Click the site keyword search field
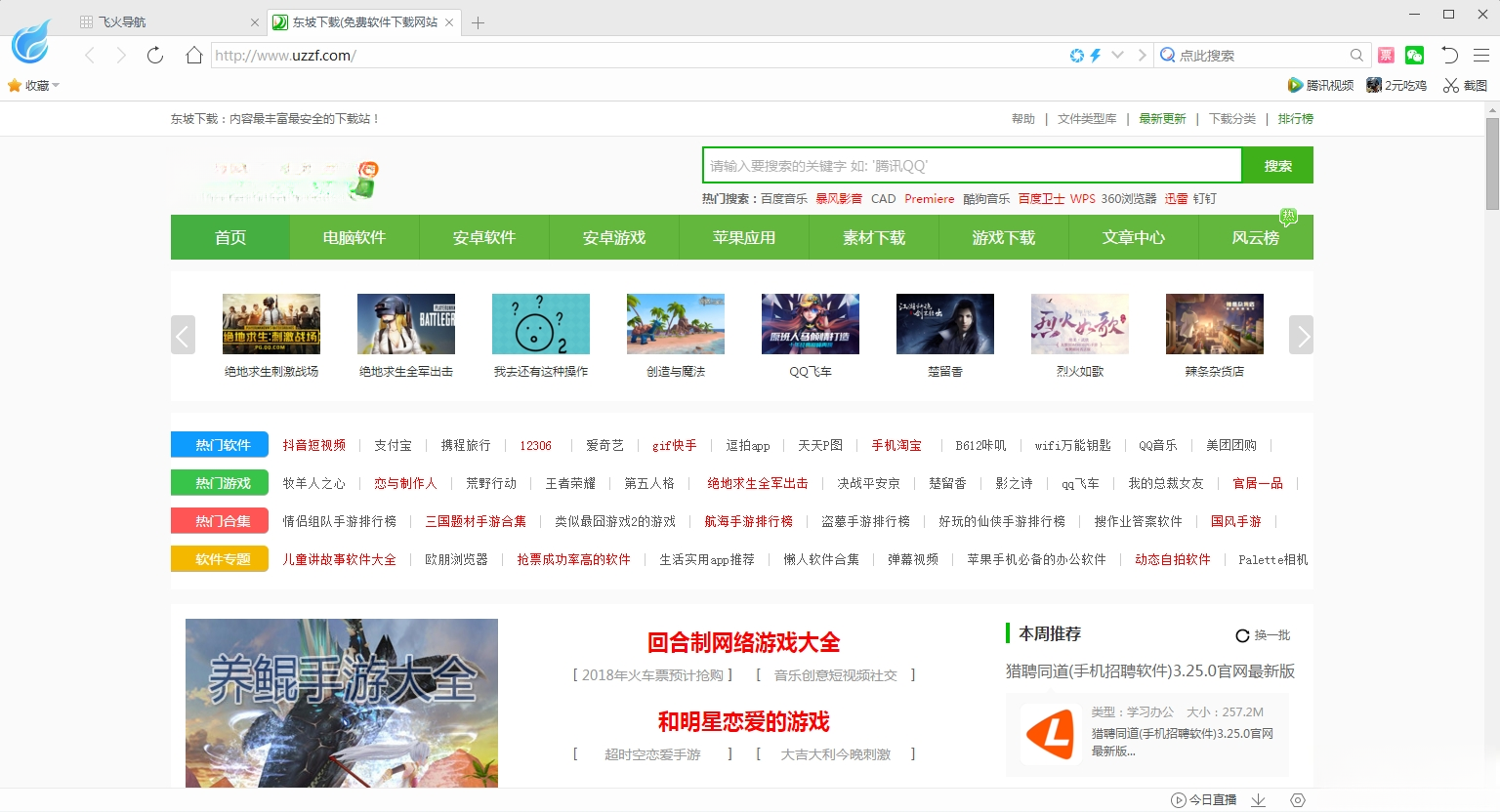The height and width of the screenshot is (812, 1500). tap(972, 165)
